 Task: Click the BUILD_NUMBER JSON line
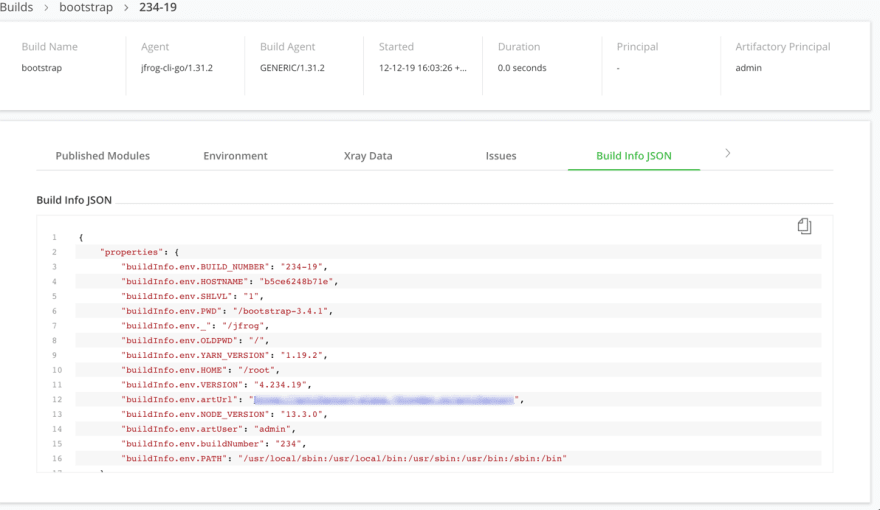click(448, 267)
